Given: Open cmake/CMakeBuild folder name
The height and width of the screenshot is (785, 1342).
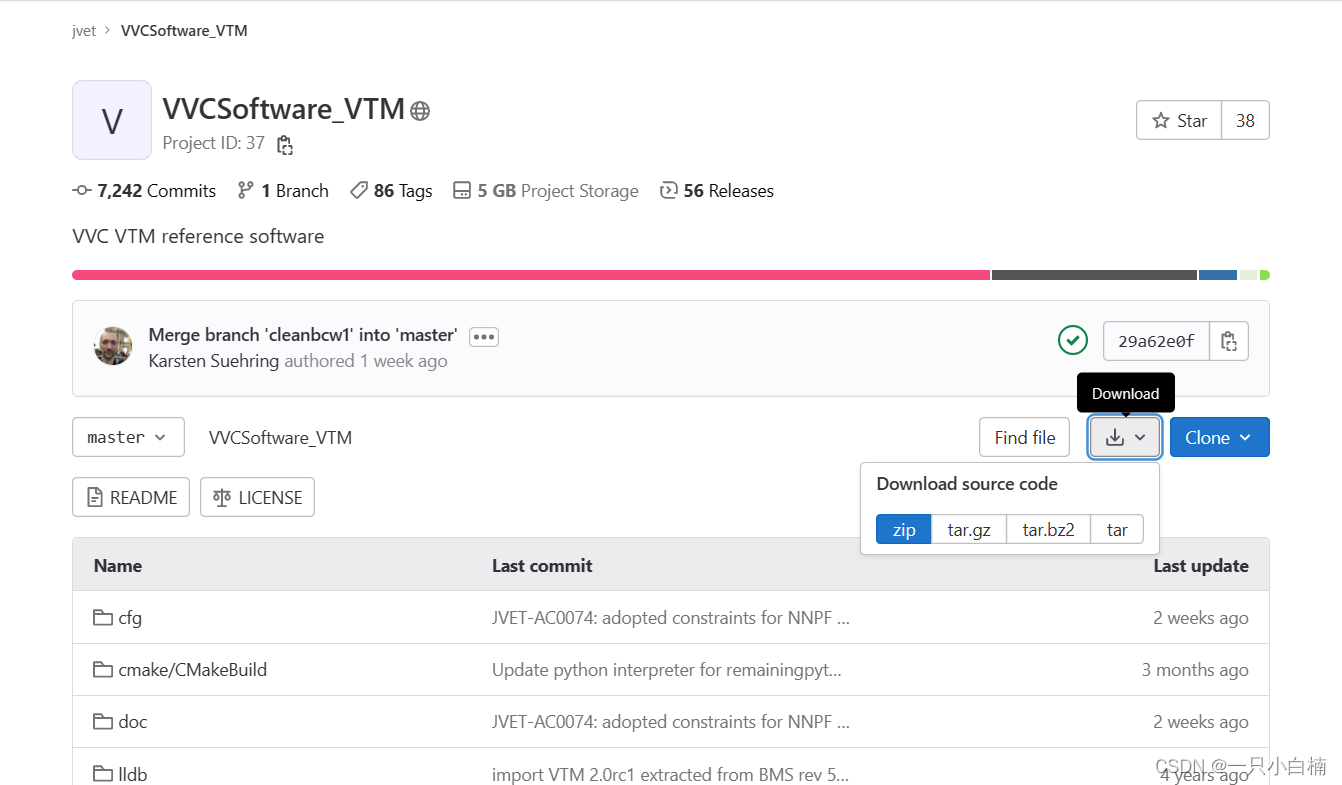Looking at the screenshot, I should point(193,670).
